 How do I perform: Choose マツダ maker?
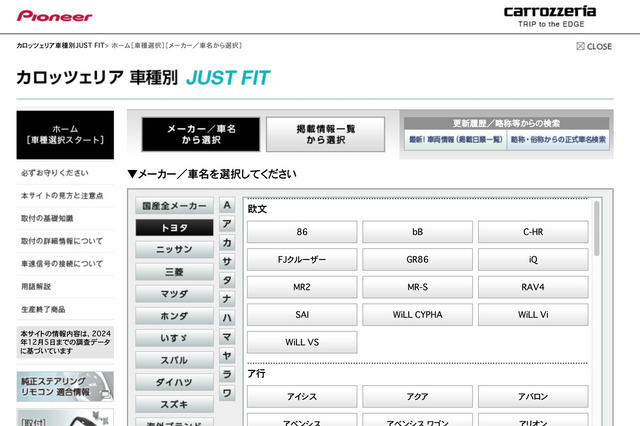pyautogui.click(x=174, y=294)
